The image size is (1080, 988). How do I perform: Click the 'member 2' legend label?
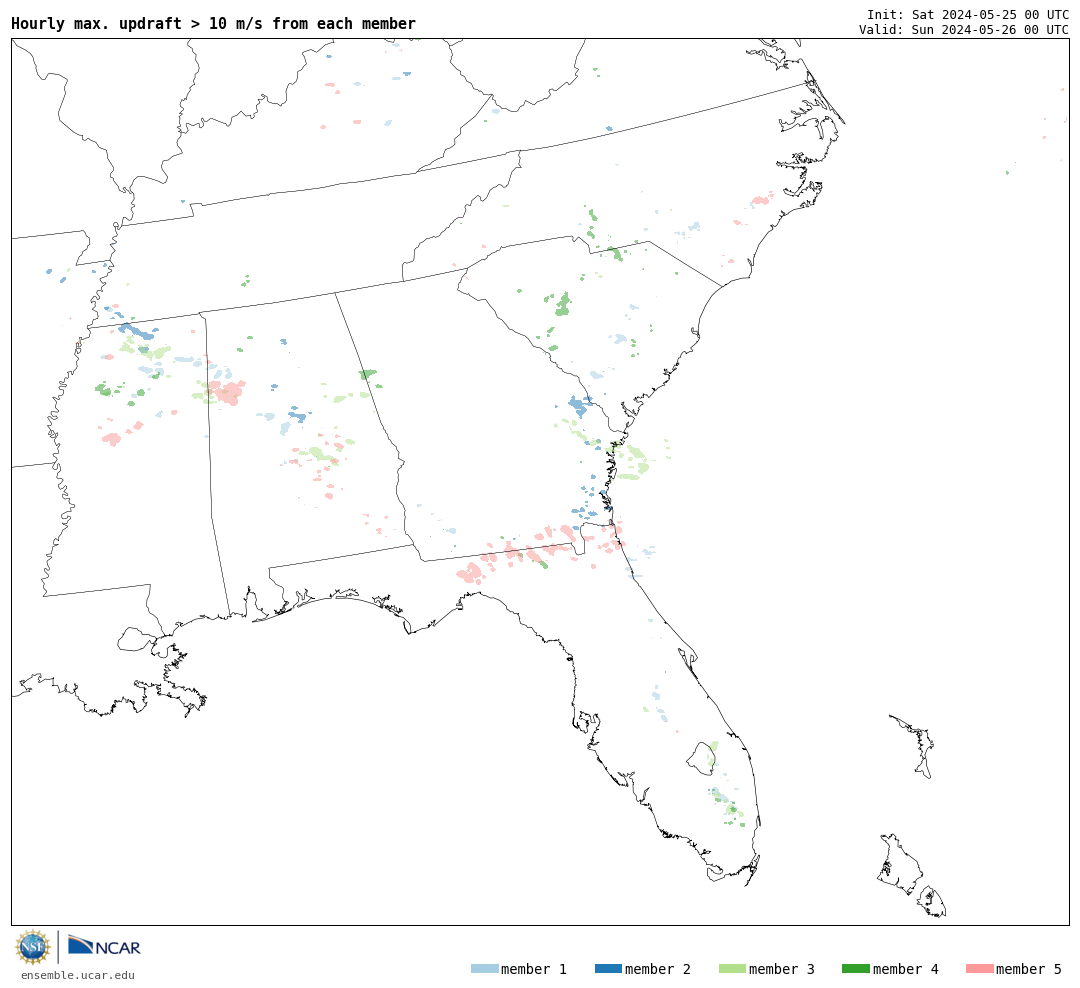pos(658,969)
